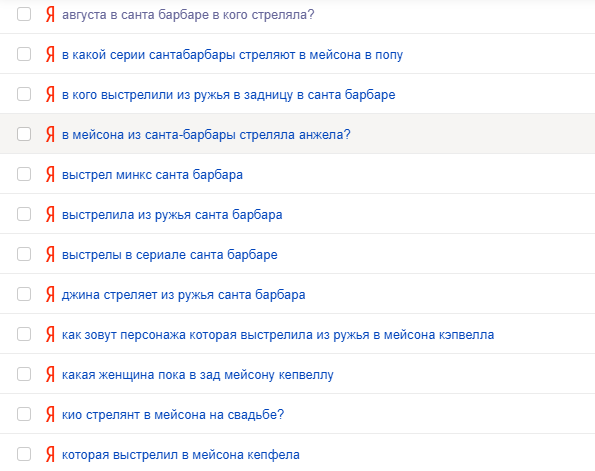This screenshot has height=471, width=595.
Task: Tick checkbox for «в кого выстрелили из ружья в задницу»
Action: tap(24, 94)
